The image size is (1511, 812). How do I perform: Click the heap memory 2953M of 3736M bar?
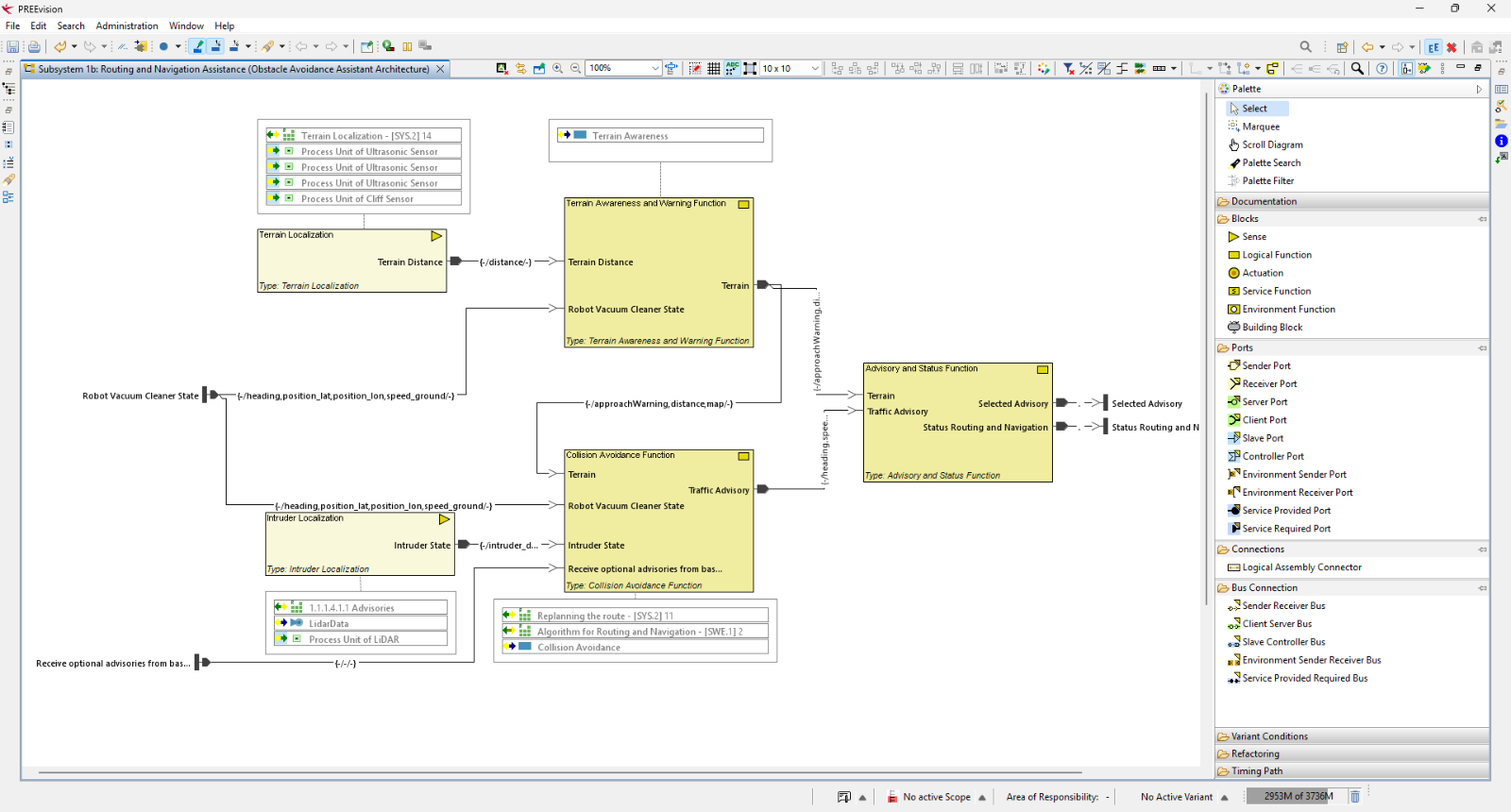click(1298, 796)
